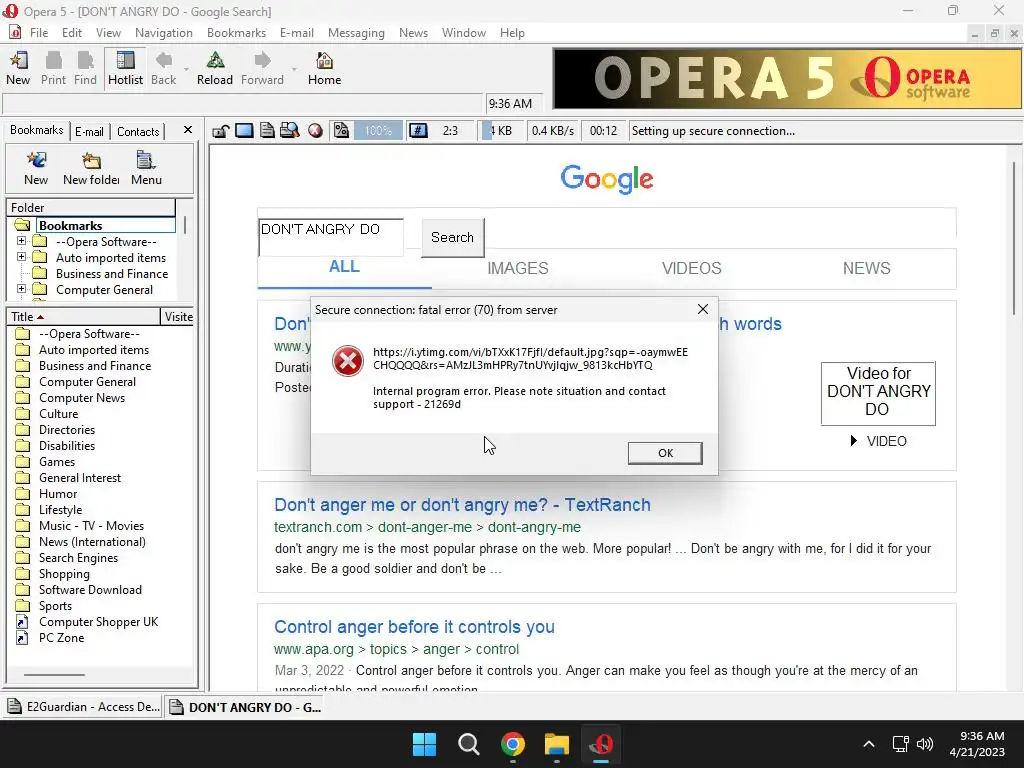Expand the Computer General tree folder

coord(22,289)
